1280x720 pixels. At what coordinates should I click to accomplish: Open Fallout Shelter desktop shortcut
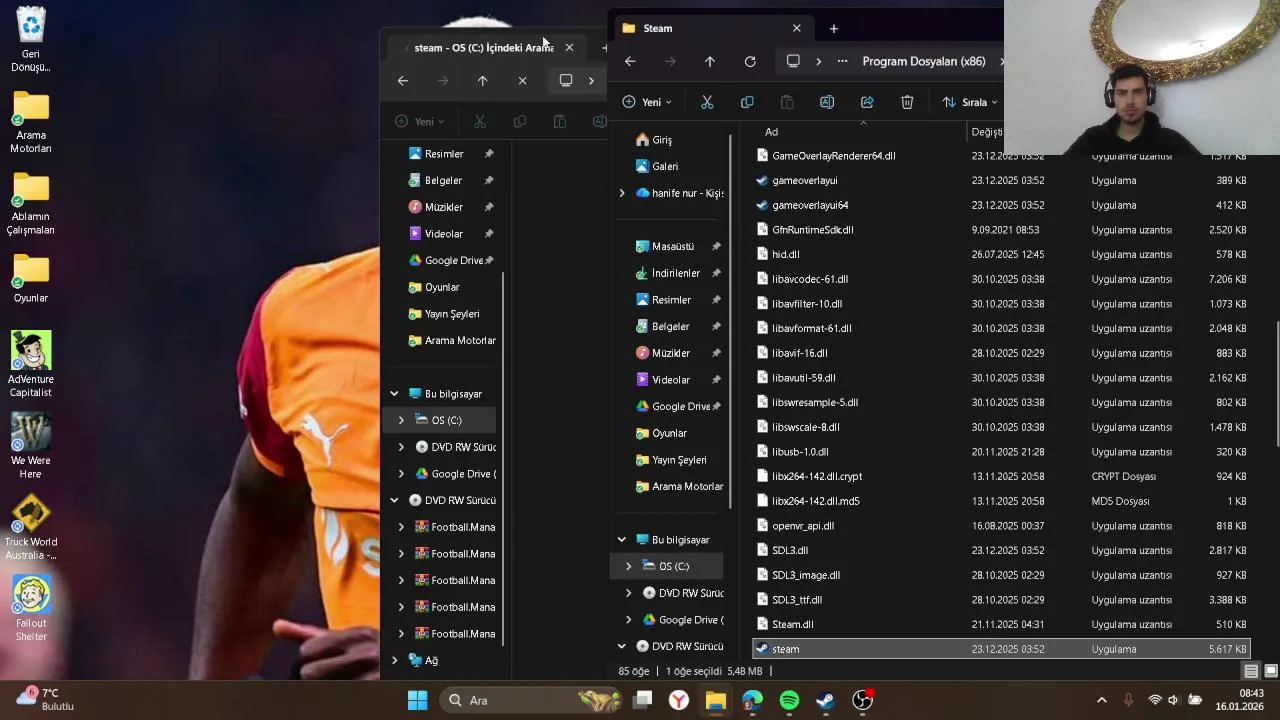(x=31, y=609)
